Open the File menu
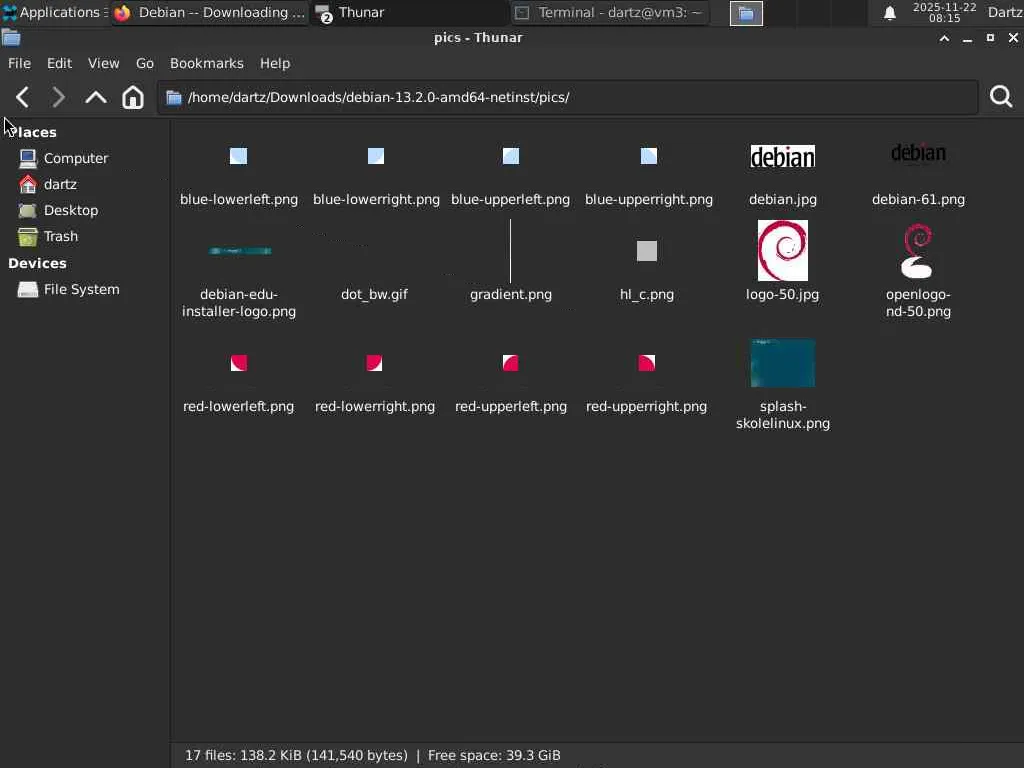The height and width of the screenshot is (768, 1024). [x=19, y=63]
